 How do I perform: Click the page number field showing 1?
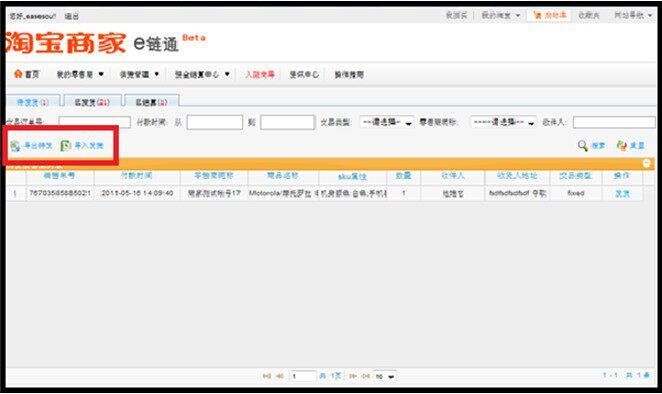pos(303,376)
